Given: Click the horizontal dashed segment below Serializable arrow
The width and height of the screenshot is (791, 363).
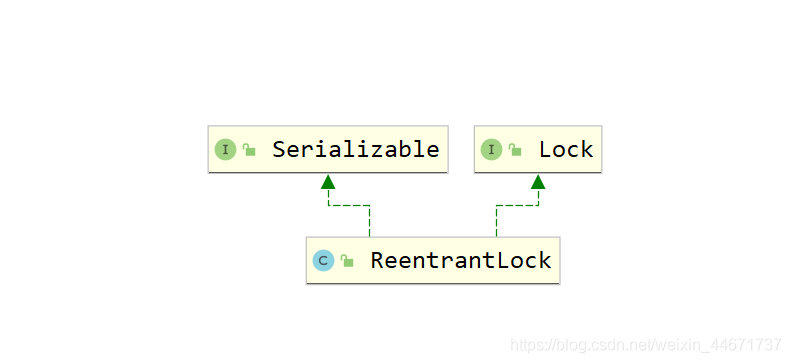Looking at the screenshot, I should coord(349,205).
